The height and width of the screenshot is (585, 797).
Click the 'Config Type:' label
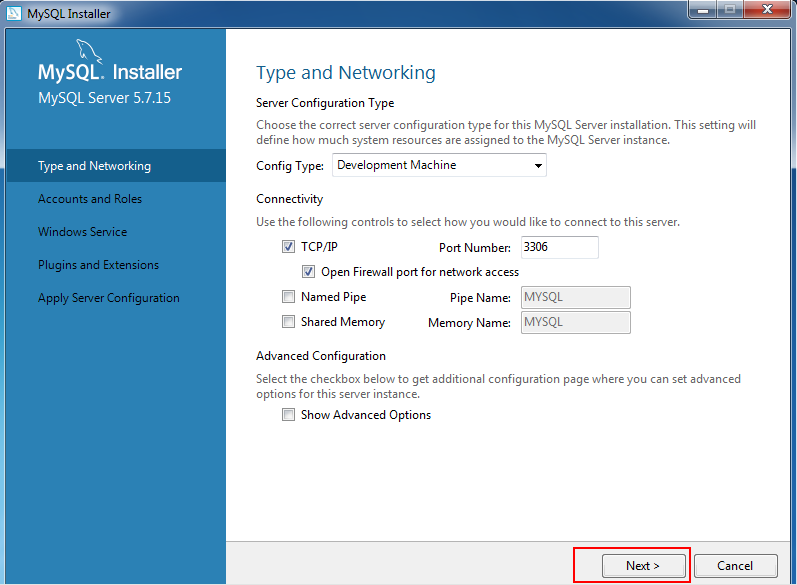[290, 166]
